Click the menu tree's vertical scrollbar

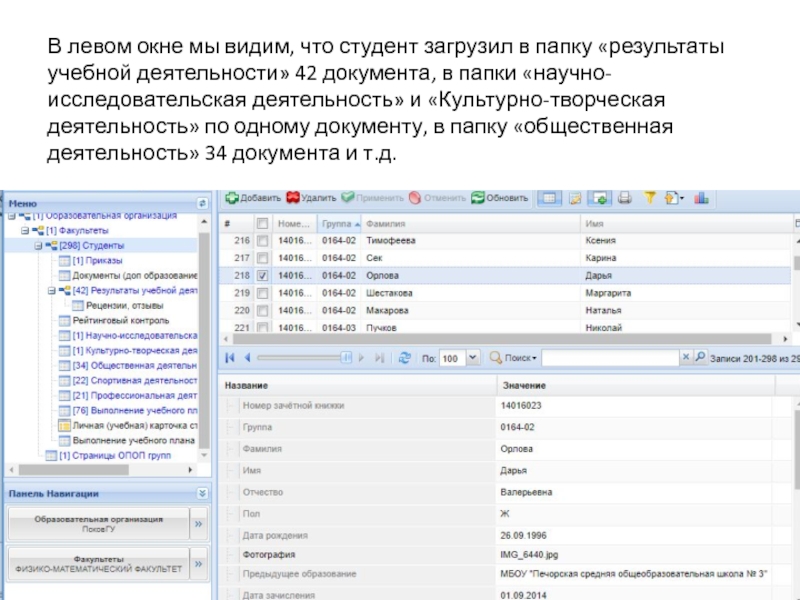click(x=204, y=338)
